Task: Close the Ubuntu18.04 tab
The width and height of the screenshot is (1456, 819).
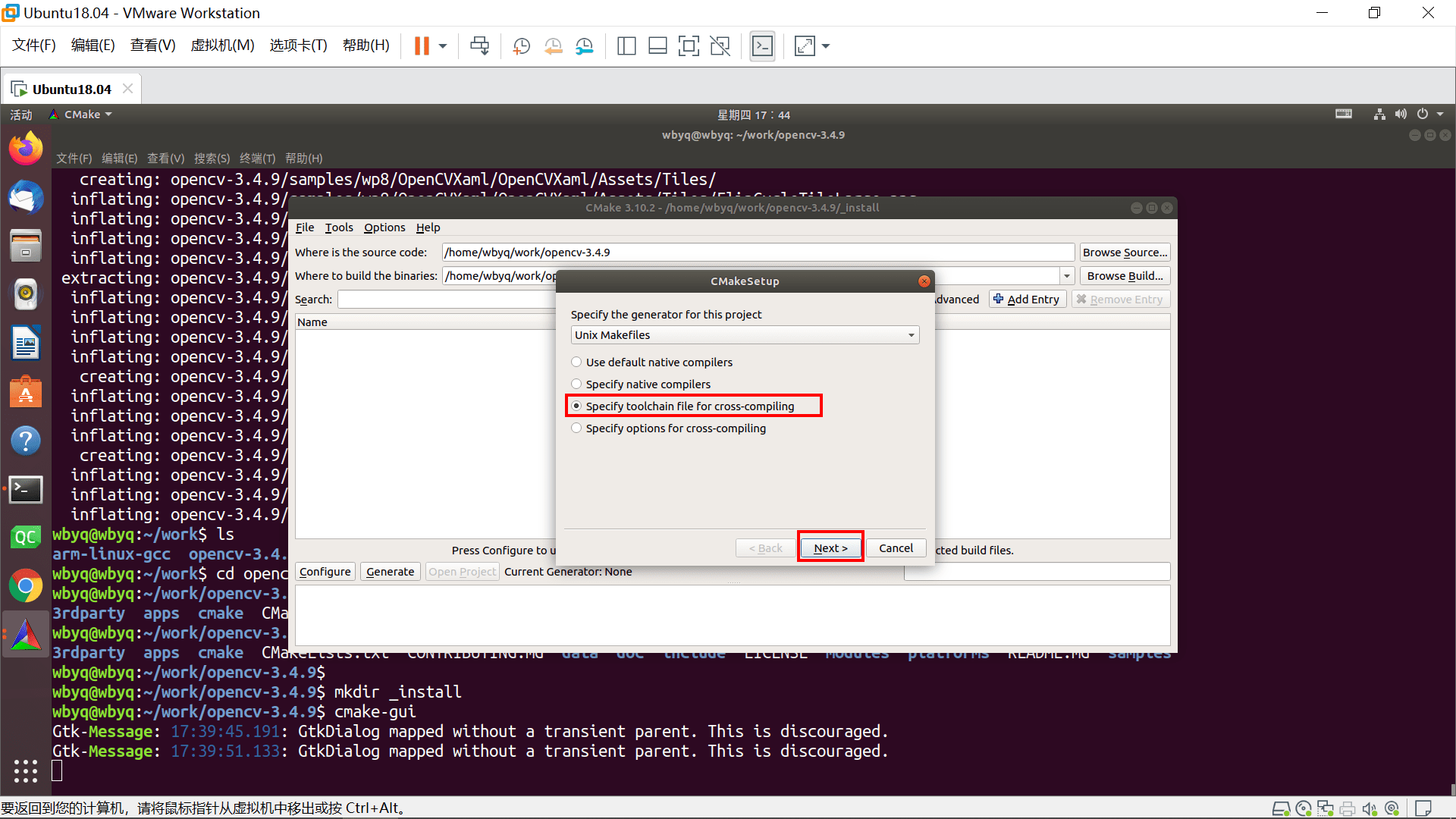Action: point(128,89)
